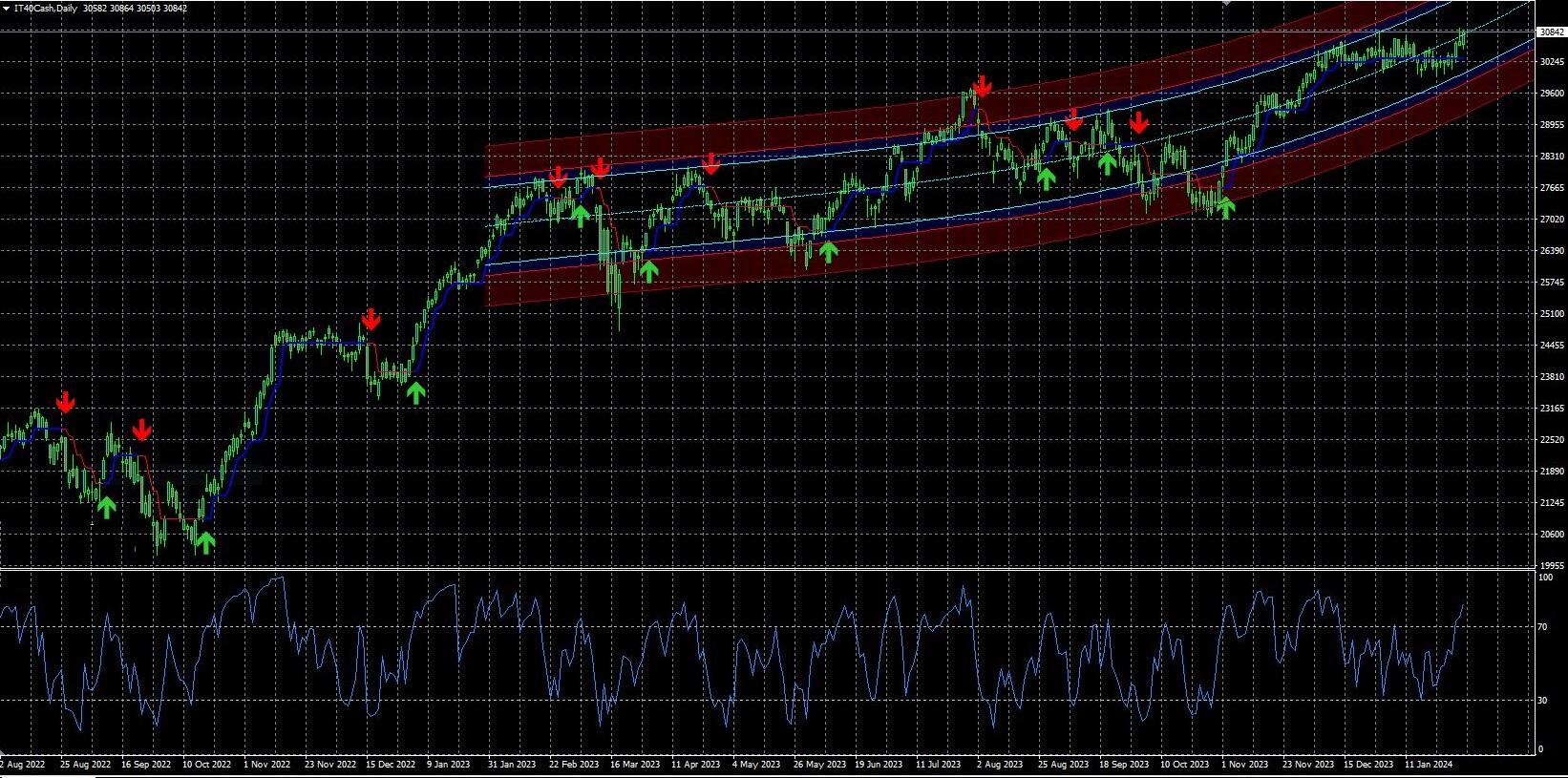This screenshot has width=1568, height=778.
Task: Click the 19955 price axis label
Action: pyautogui.click(x=1552, y=565)
